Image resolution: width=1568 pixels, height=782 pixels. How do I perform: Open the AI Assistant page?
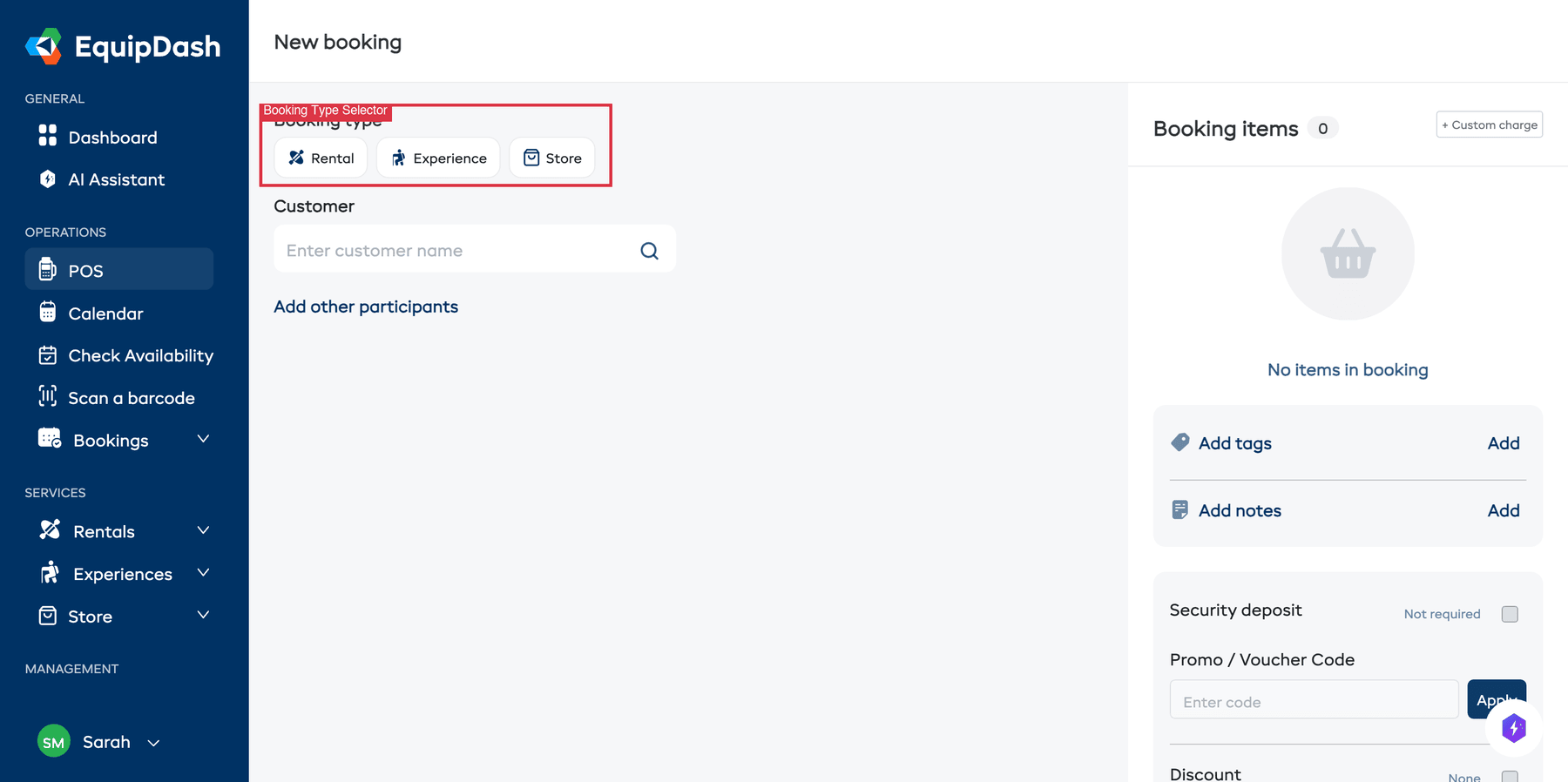[x=116, y=179]
